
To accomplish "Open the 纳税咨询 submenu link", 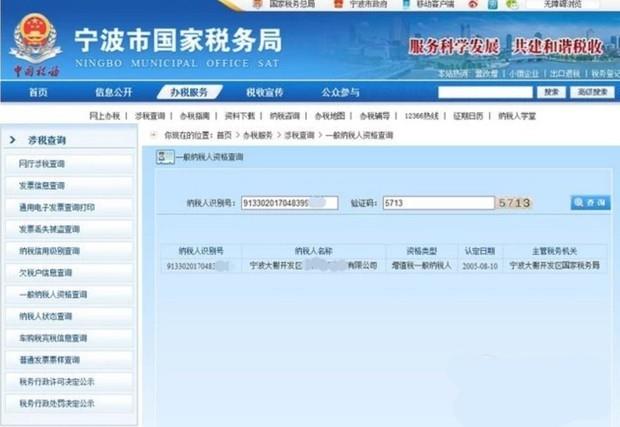I will point(285,116).
